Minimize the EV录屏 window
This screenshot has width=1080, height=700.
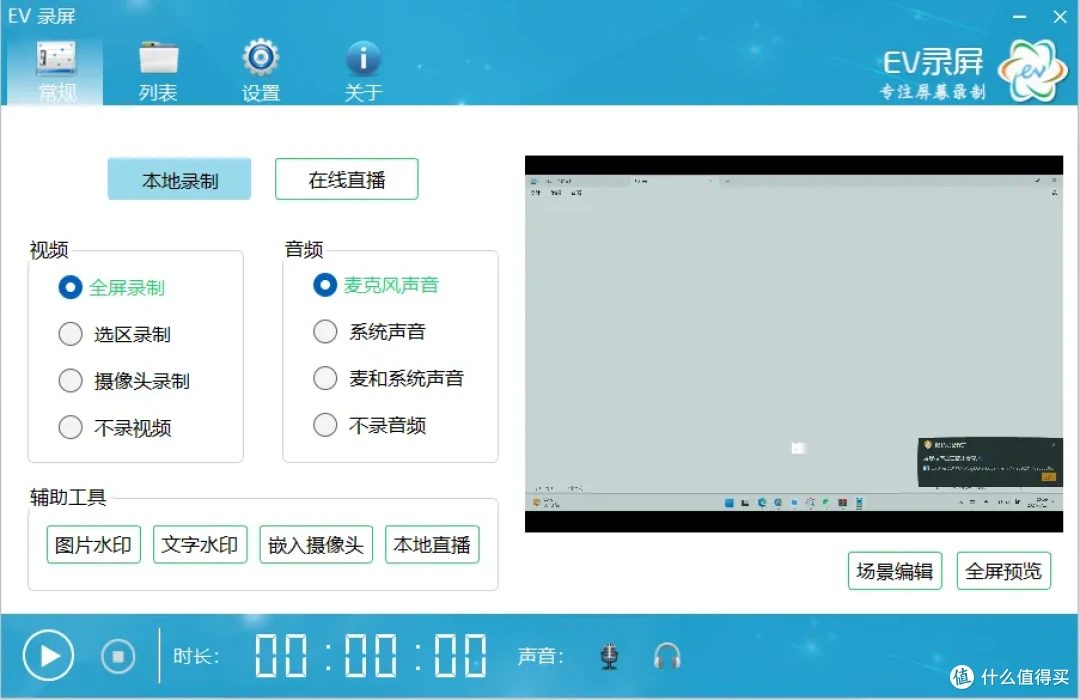click(x=1019, y=17)
